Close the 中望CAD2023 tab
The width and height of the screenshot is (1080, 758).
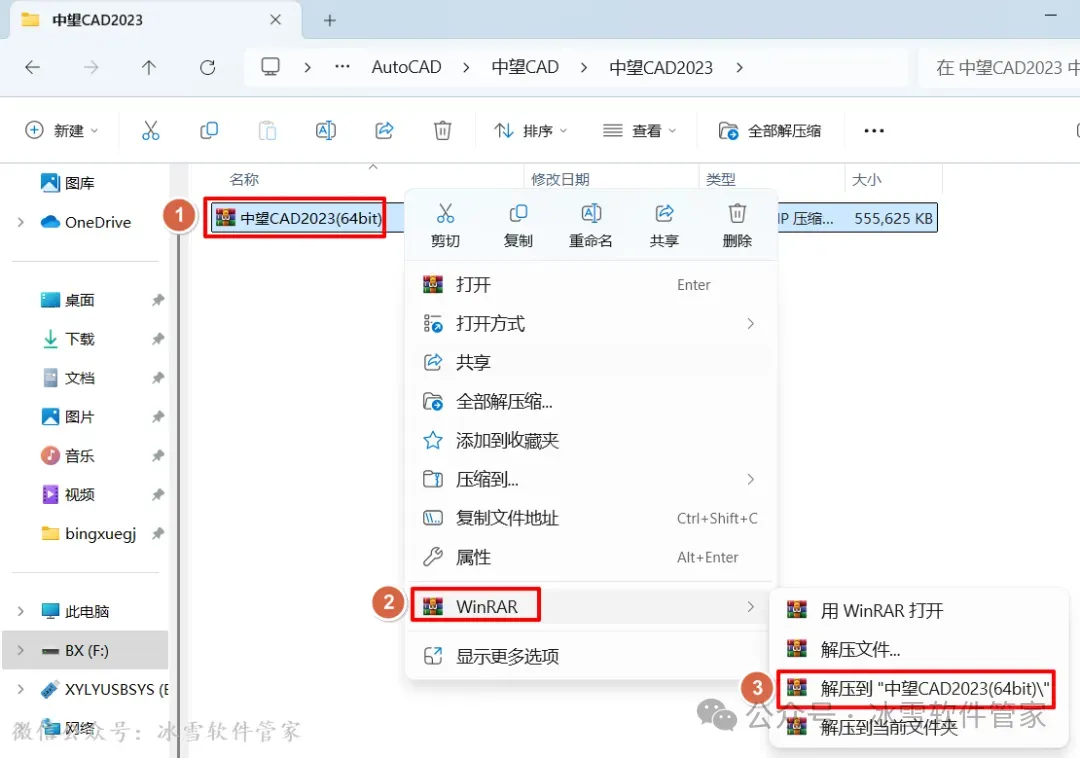click(x=276, y=20)
